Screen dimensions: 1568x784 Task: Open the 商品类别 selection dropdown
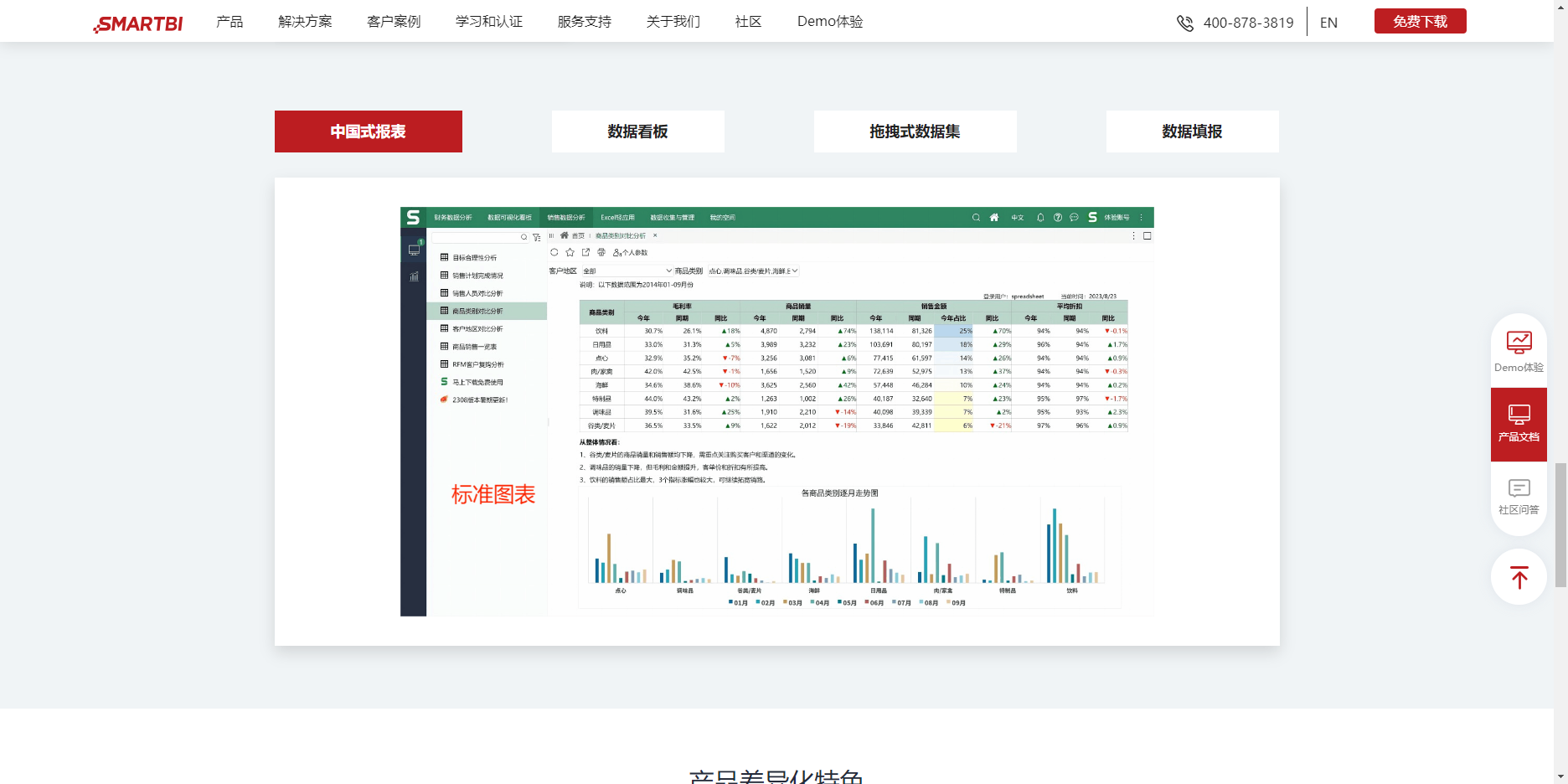pyautogui.click(x=752, y=271)
